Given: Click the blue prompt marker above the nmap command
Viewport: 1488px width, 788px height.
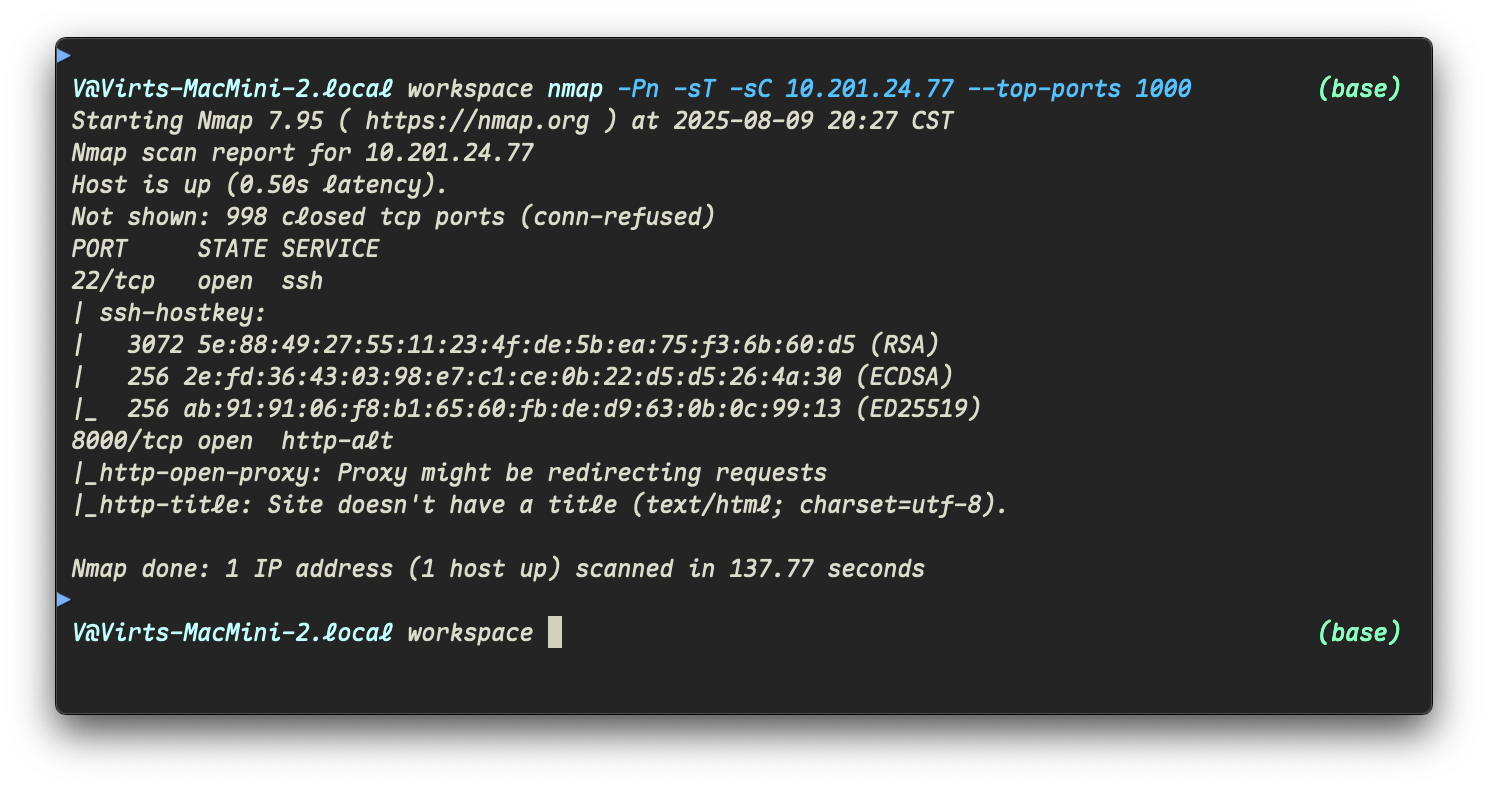Looking at the screenshot, I should [63, 54].
